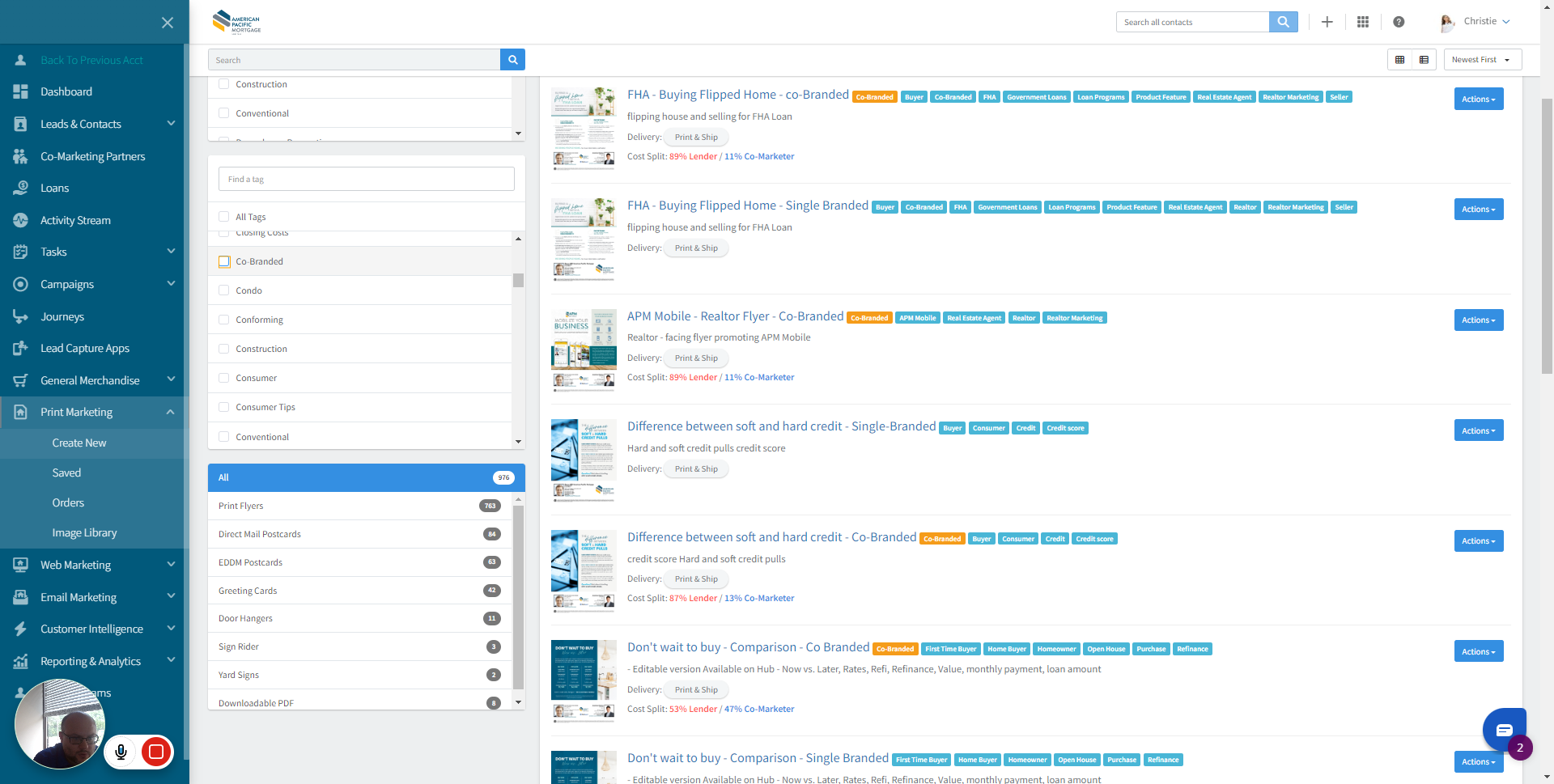Expand the Tasks menu chevron
This screenshot has height=784, width=1554.
tap(171, 252)
